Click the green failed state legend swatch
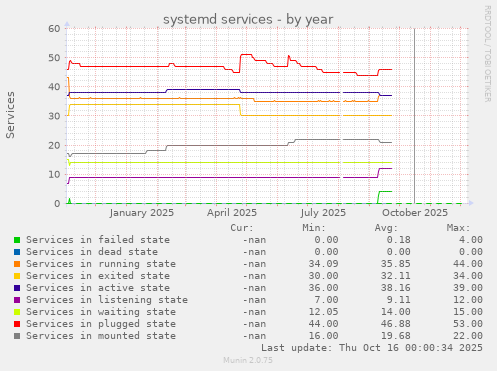 [x=17, y=240]
